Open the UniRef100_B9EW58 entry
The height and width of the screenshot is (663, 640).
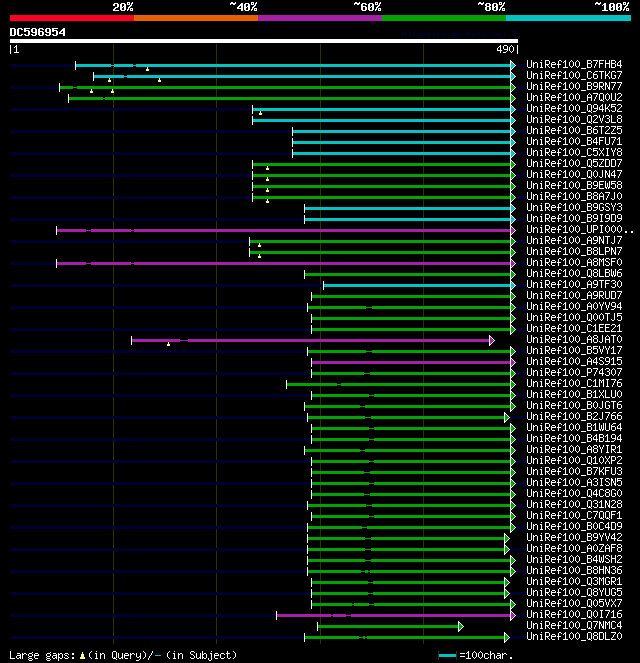574,185
